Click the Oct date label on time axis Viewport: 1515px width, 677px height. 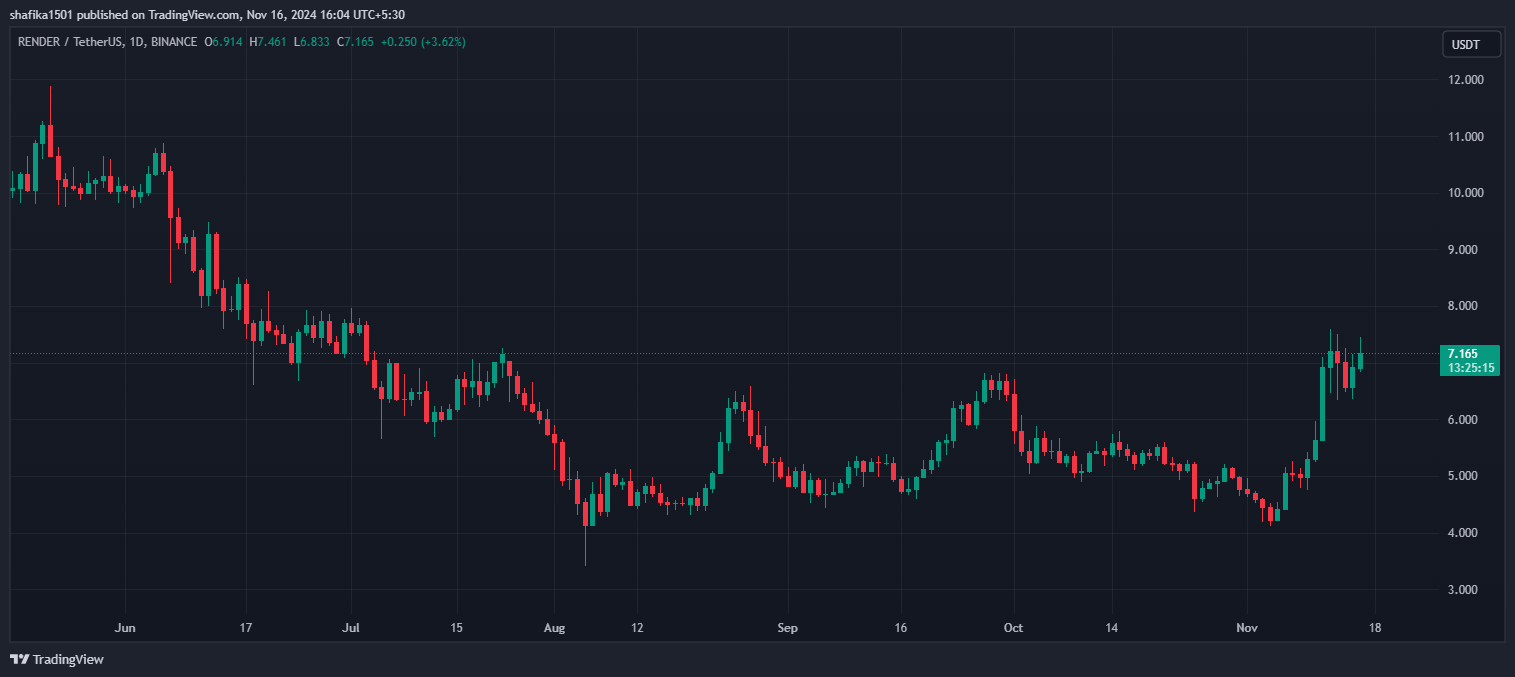tap(1014, 628)
